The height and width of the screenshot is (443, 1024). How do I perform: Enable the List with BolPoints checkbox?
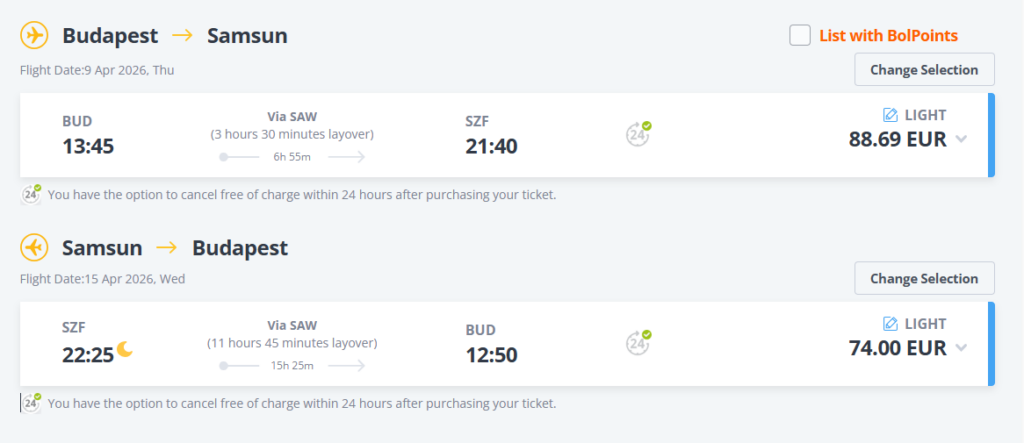800,36
